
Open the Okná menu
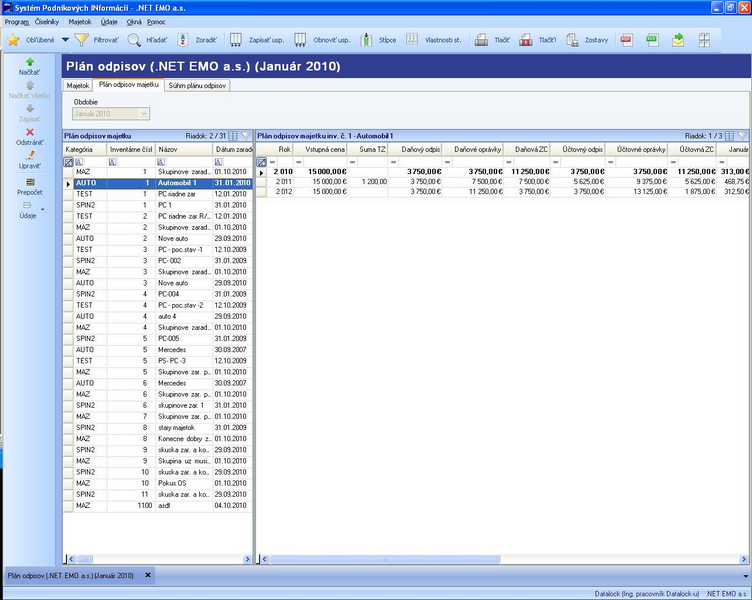click(134, 22)
